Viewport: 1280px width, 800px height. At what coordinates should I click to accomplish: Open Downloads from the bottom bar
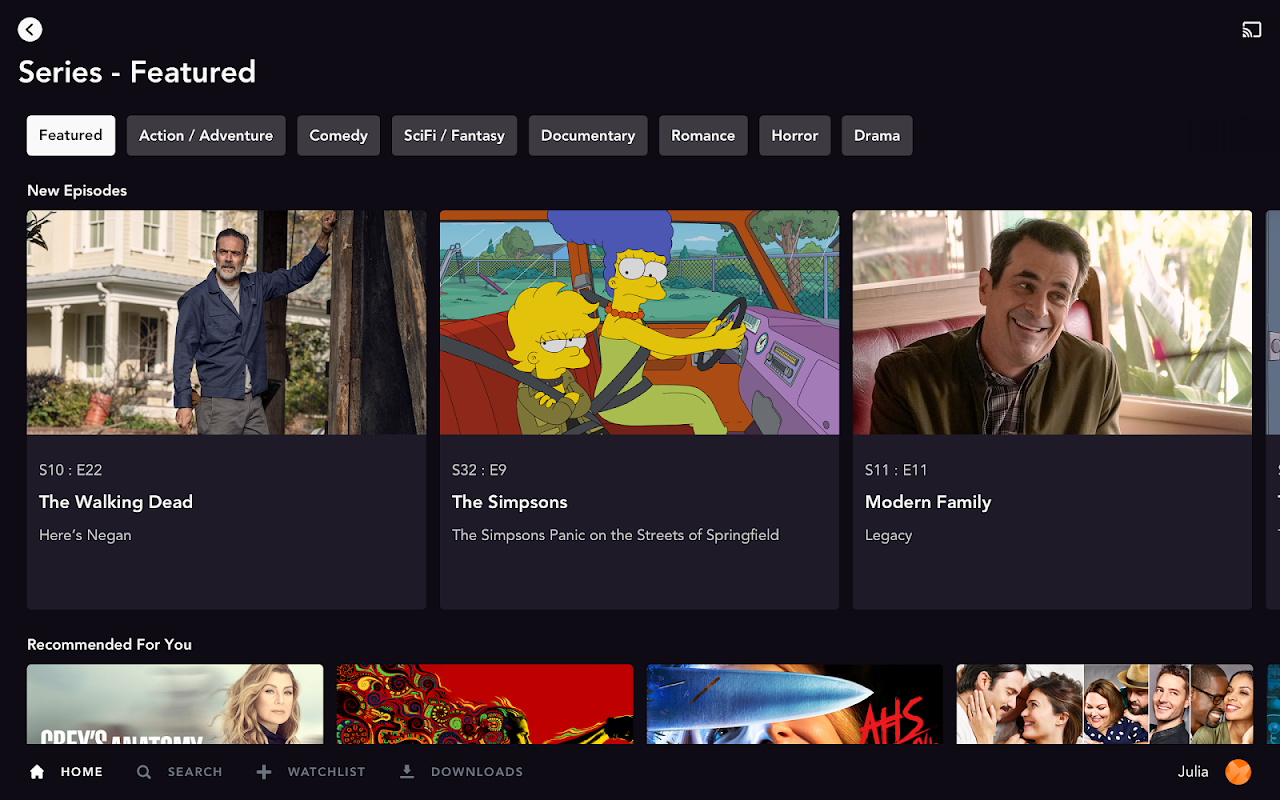[460, 771]
